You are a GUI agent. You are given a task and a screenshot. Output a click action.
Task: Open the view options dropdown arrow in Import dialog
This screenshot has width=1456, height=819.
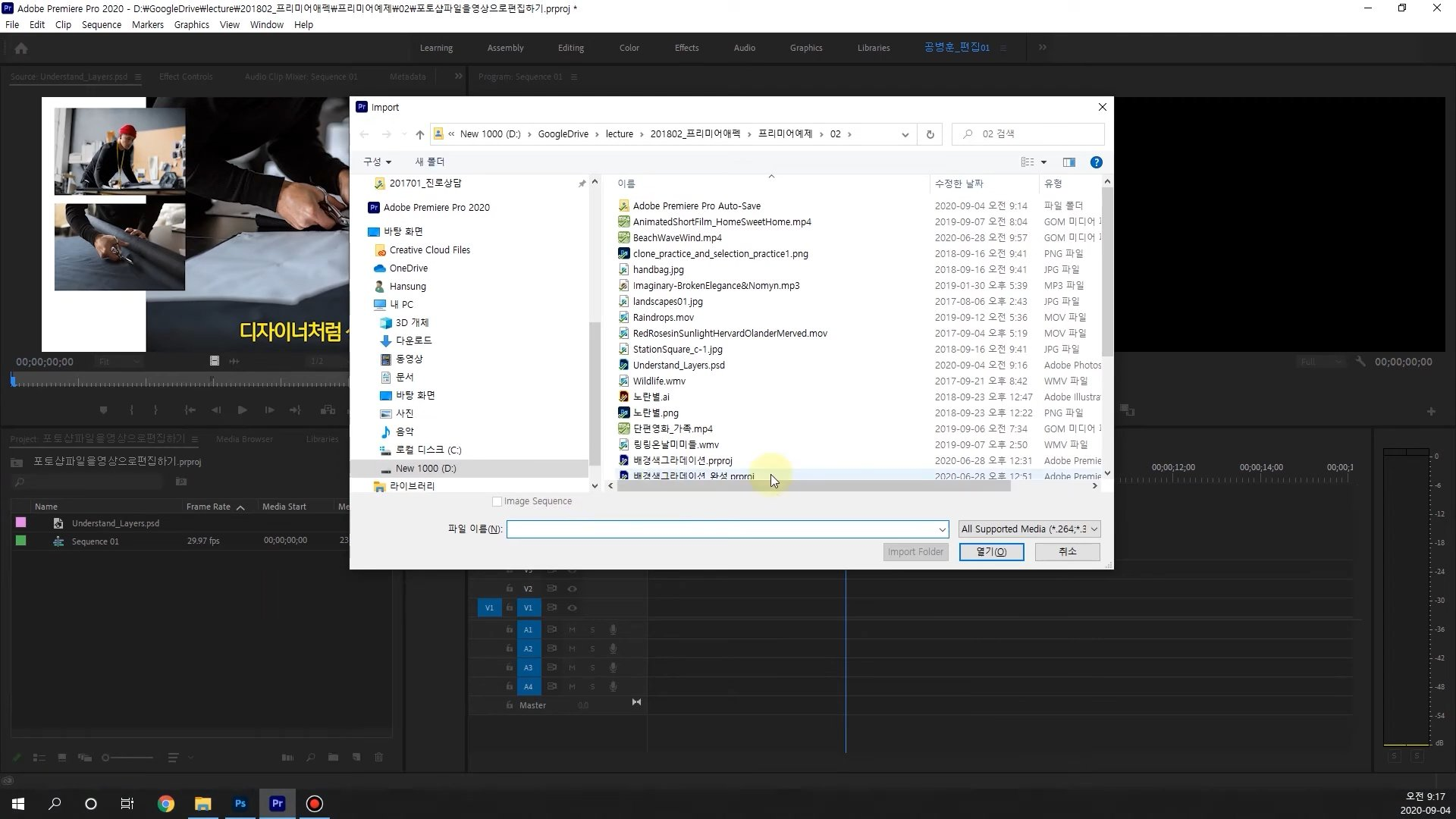(1043, 162)
